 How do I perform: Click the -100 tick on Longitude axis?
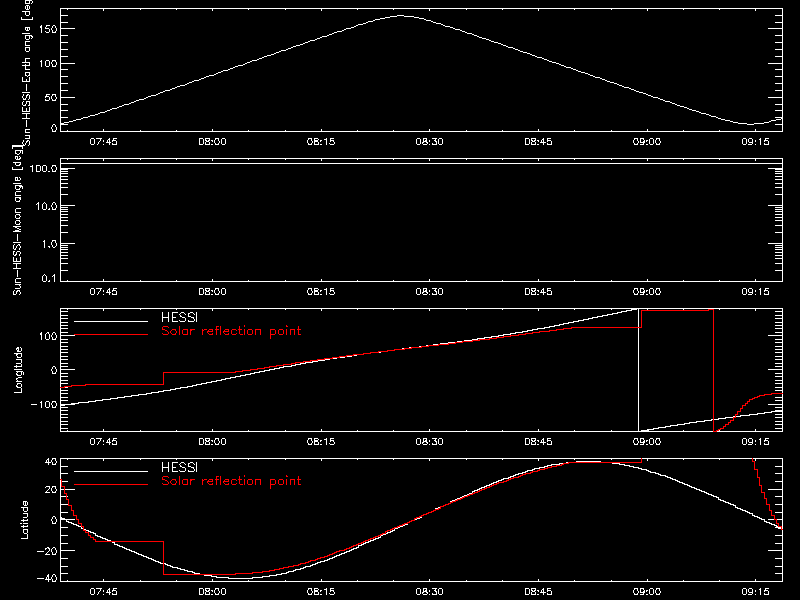tap(44, 404)
